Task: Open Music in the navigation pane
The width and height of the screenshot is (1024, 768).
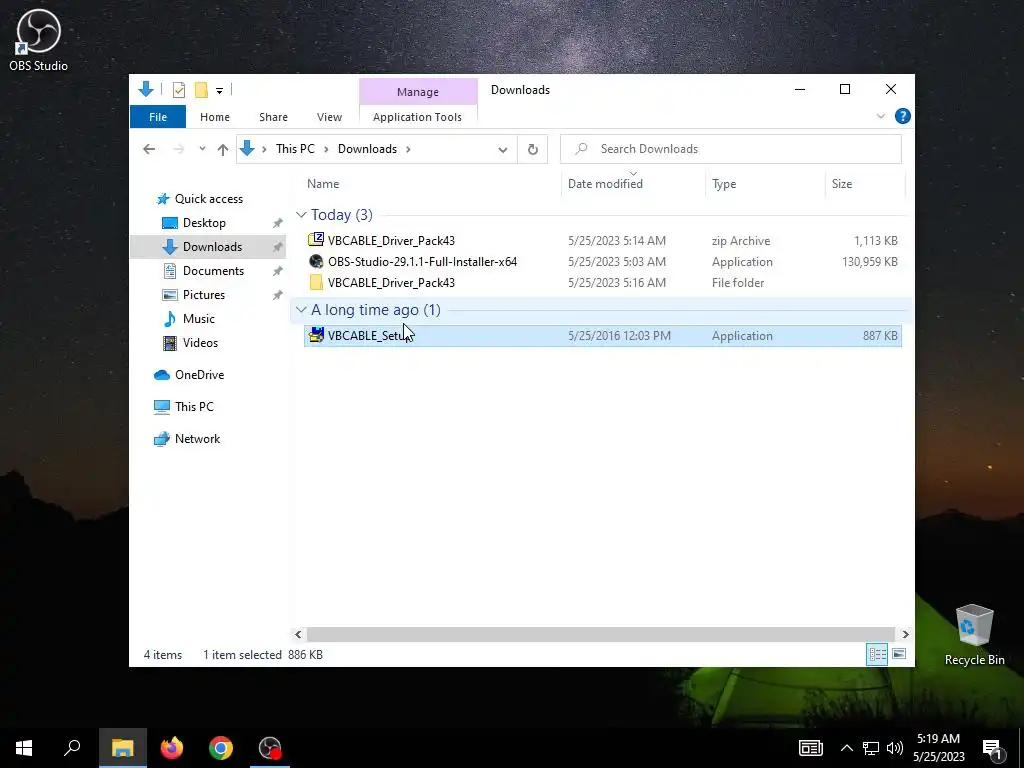Action: coord(199,319)
